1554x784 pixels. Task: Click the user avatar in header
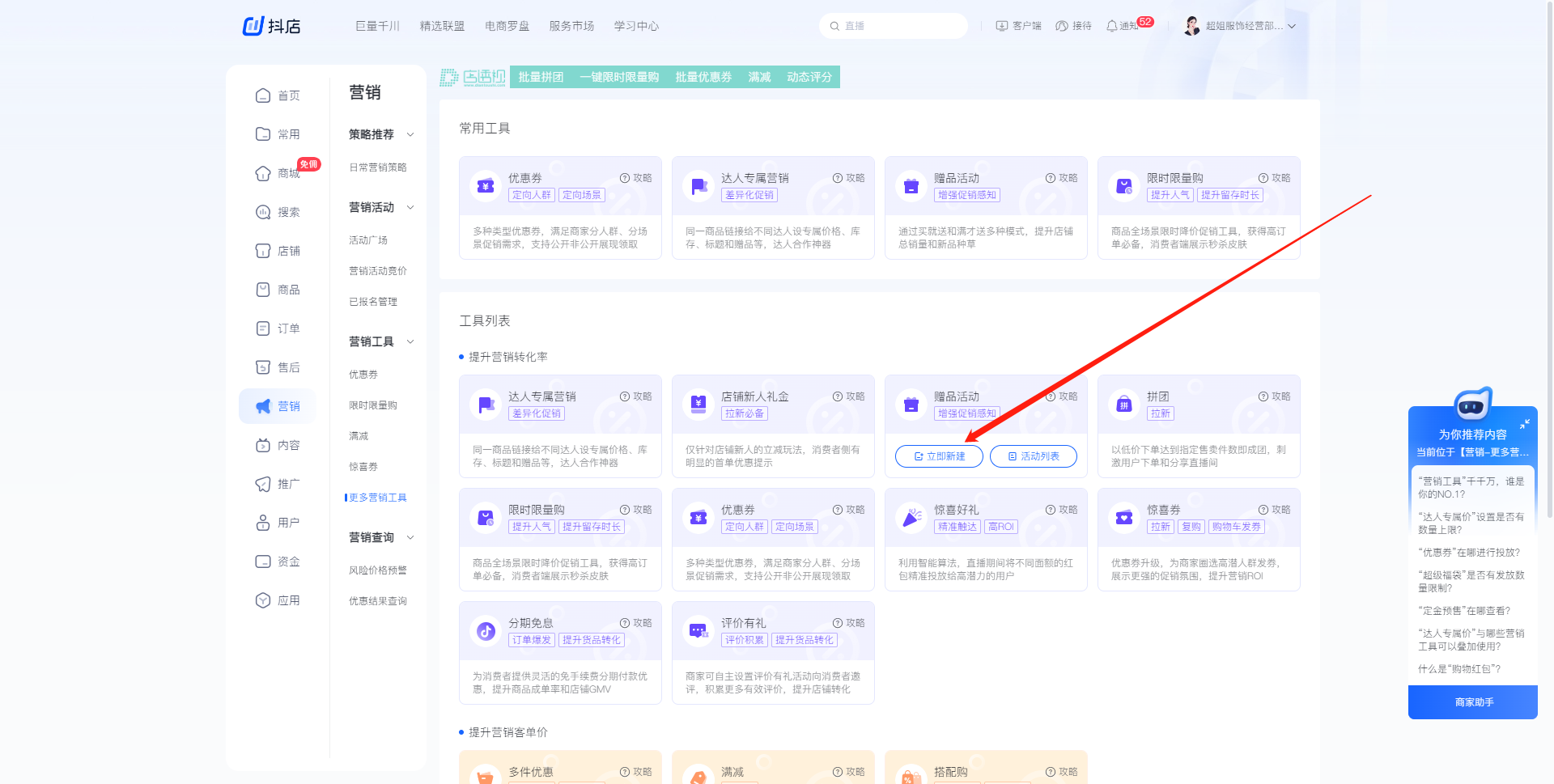pos(1191,26)
